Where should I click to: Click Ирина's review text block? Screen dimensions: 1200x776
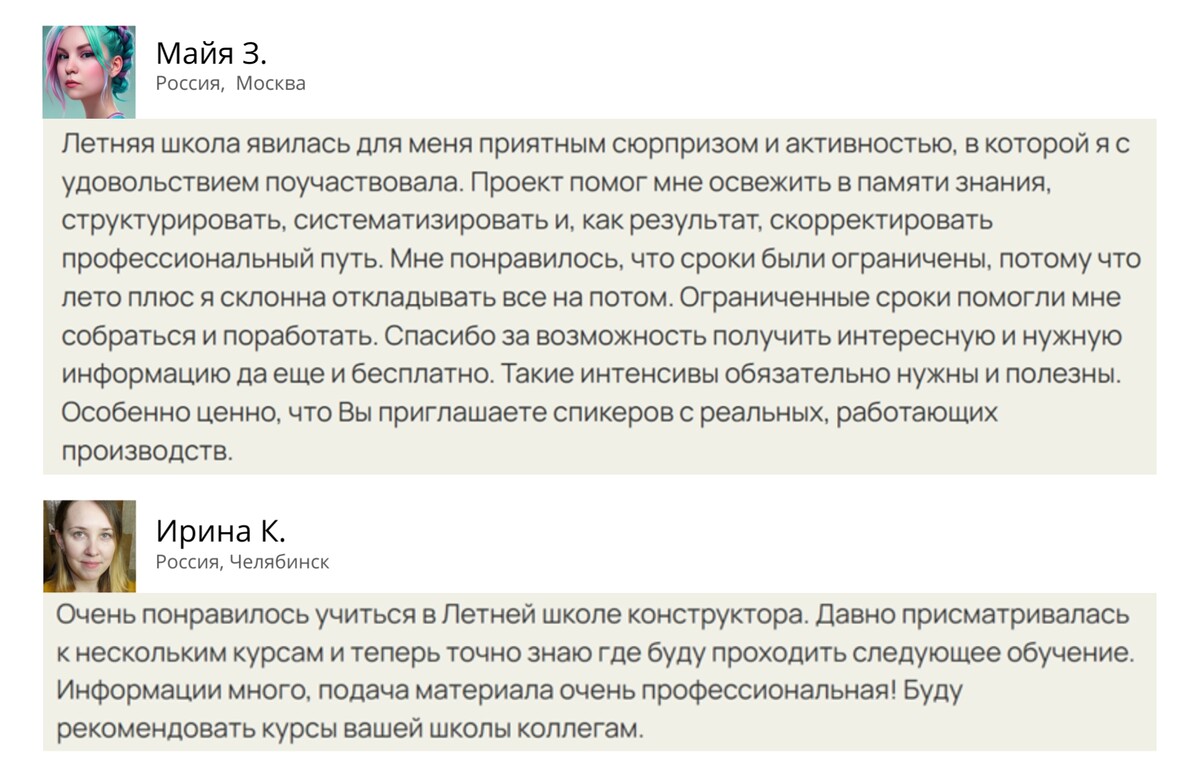(x=599, y=671)
